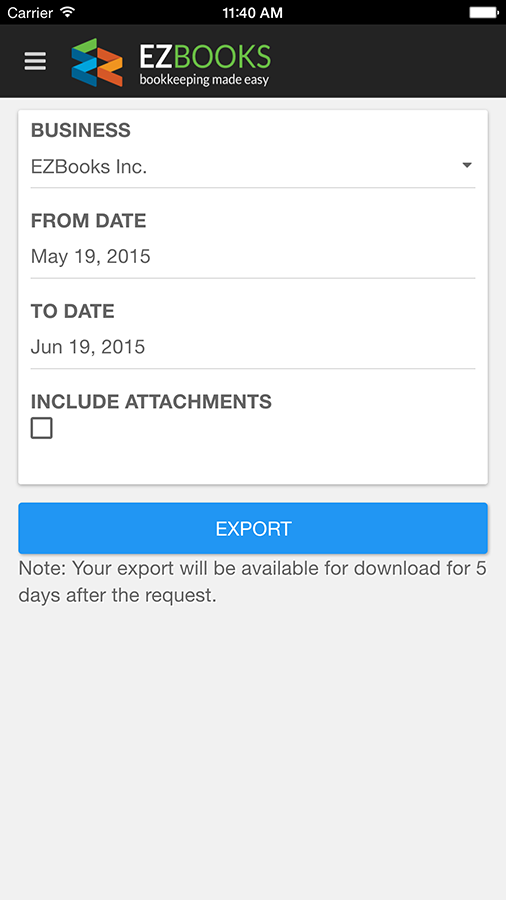Tap the colorful EZBooks logo icon
Image resolution: width=506 pixels, height=900 pixels.
tap(97, 62)
